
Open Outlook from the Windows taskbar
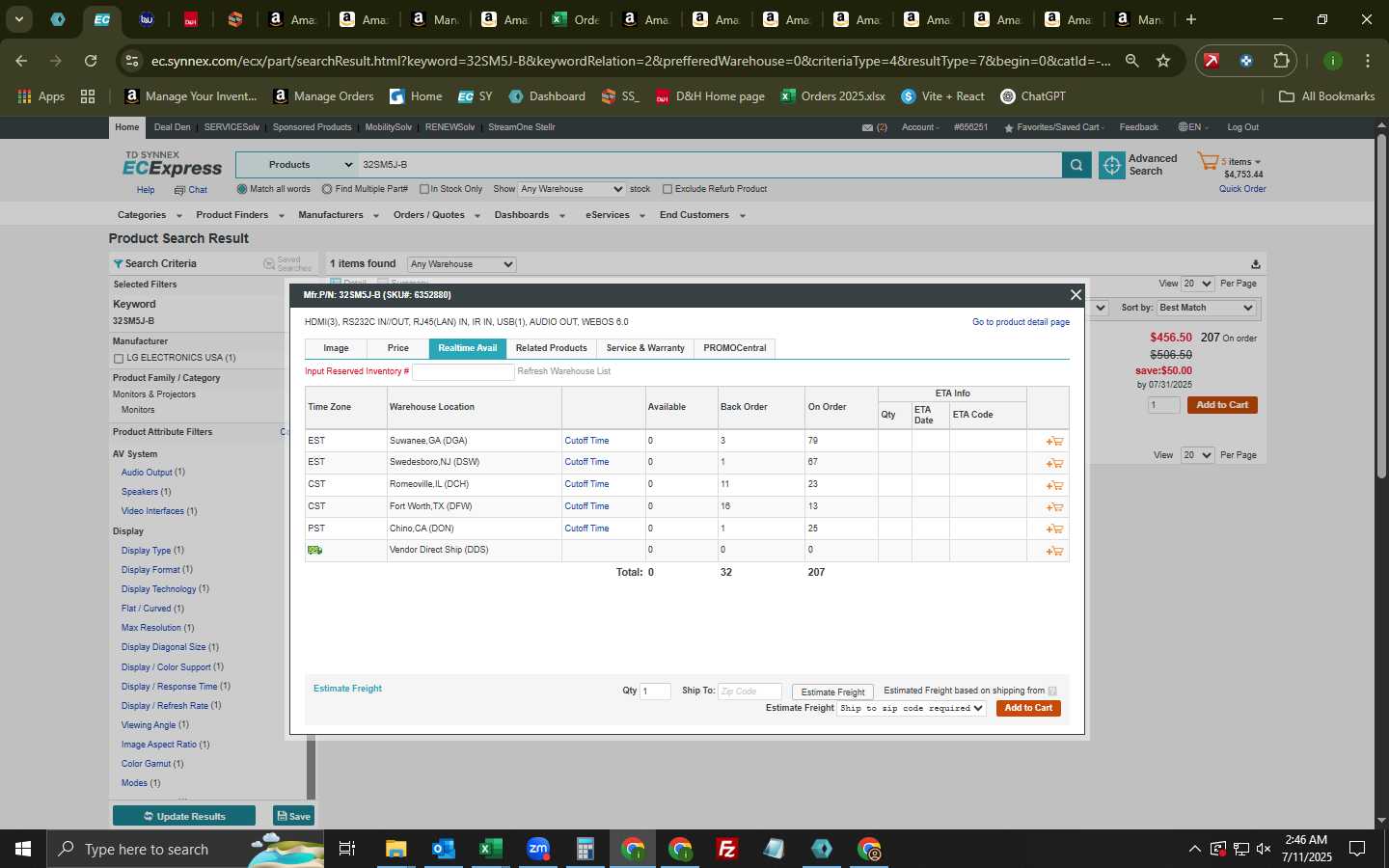click(x=443, y=849)
